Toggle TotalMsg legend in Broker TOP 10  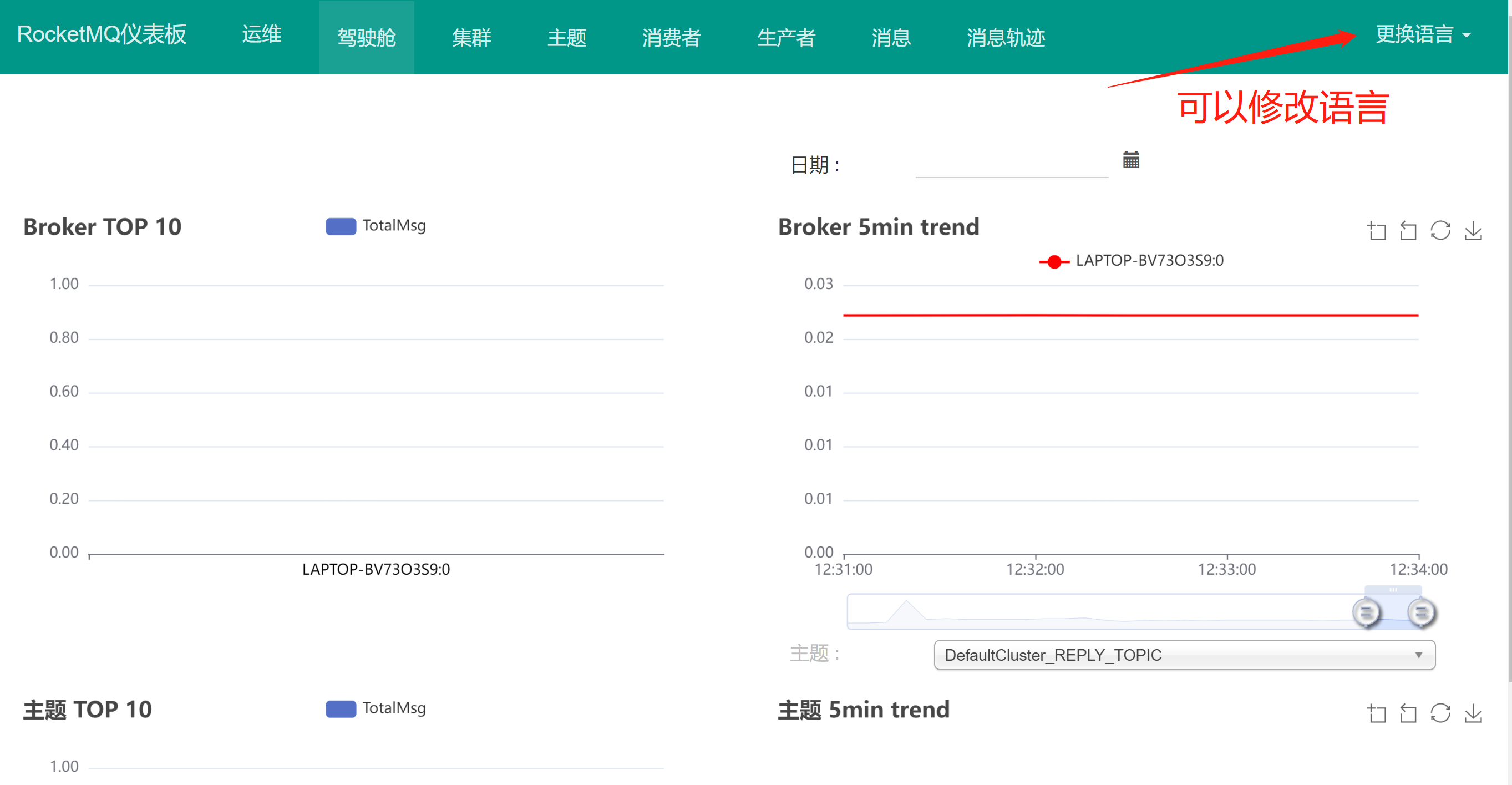pos(376,225)
